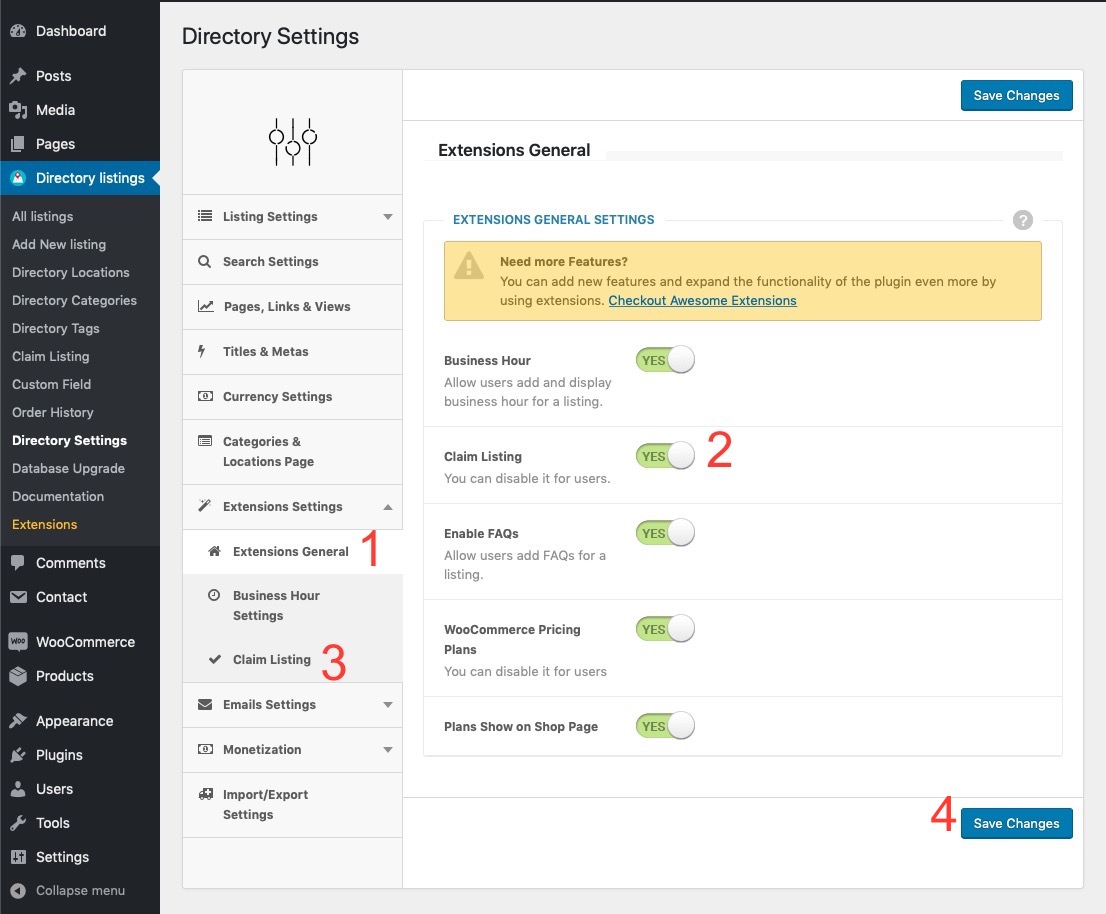Click the Pages icon in sidebar
Screen dimensions: 1106x914
point(18,144)
